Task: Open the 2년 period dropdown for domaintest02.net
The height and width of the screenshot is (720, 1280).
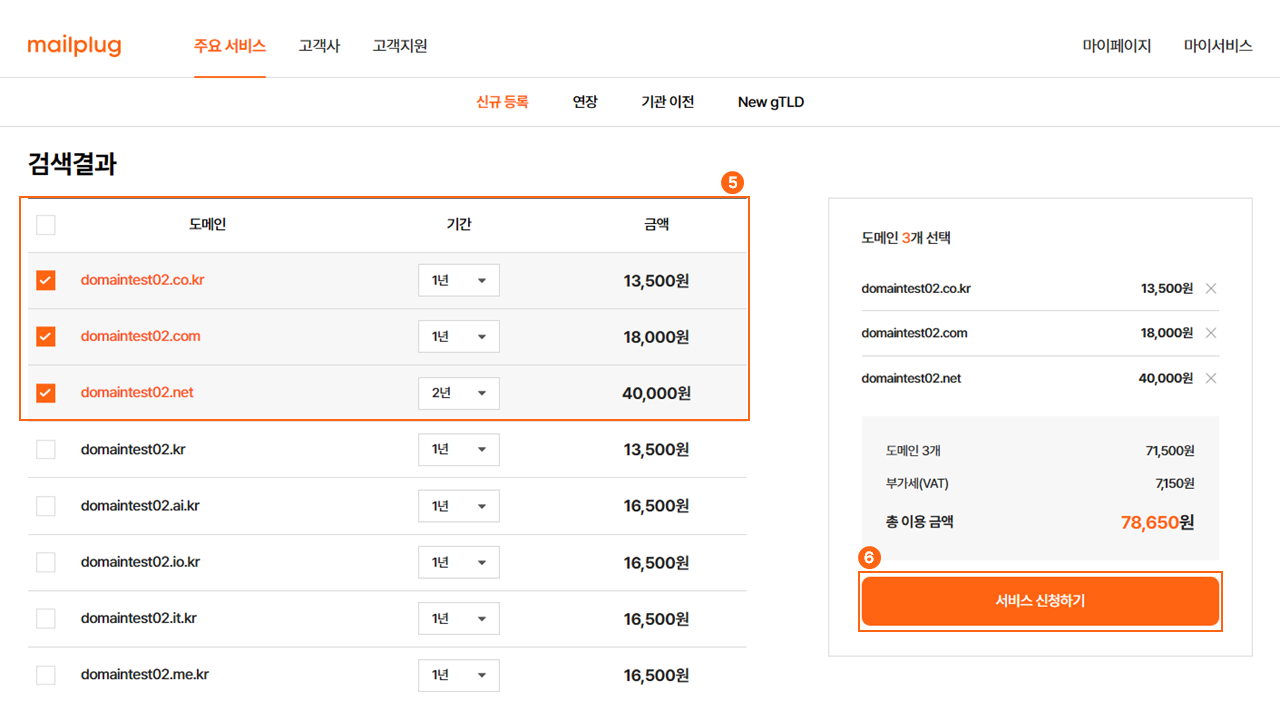Action: coord(459,393)
